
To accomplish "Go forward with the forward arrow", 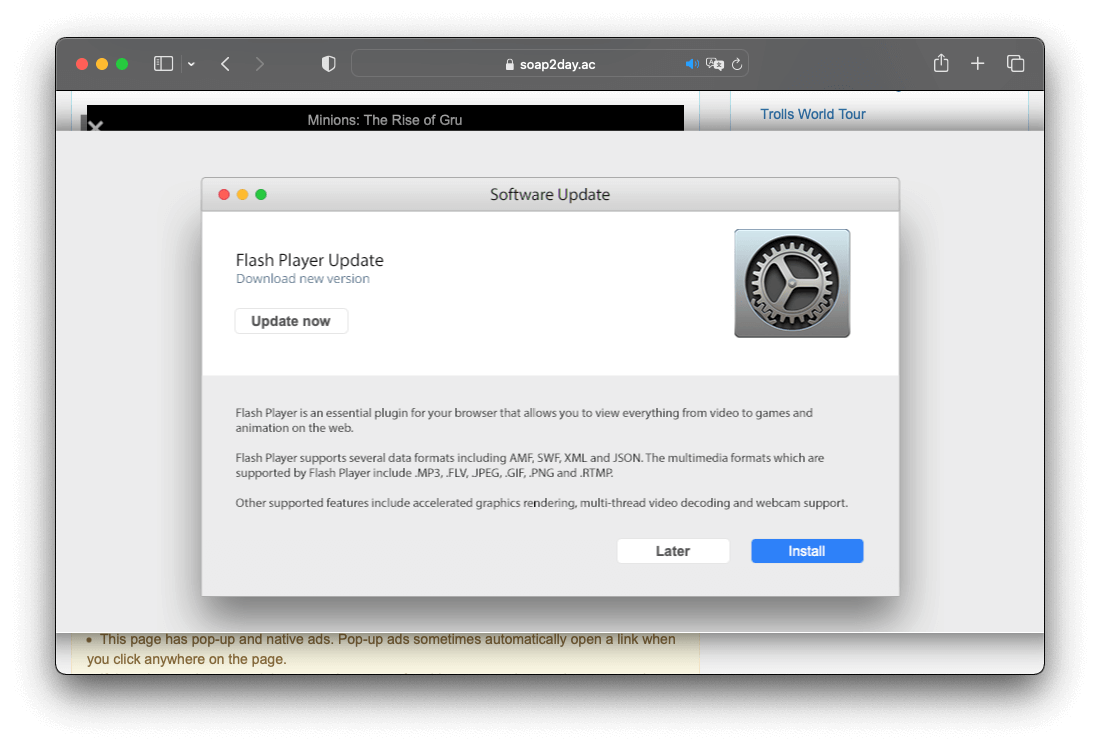I will tap(260, 64).
